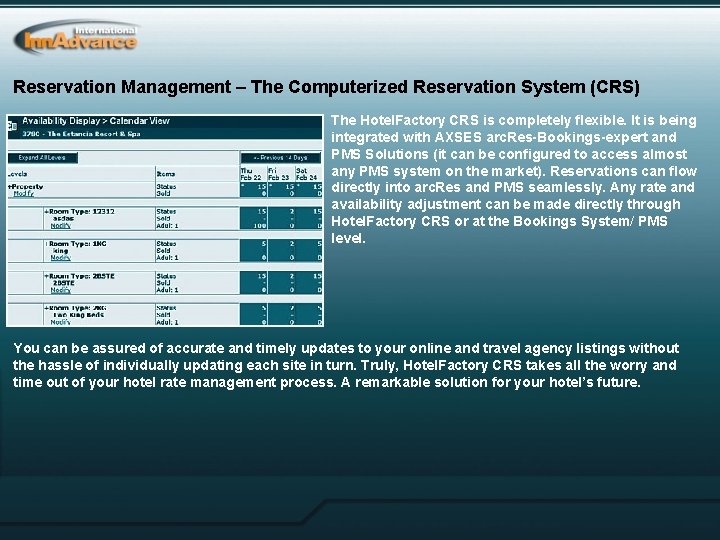Screen dimensions: 720x540
Task: Click the Availability Display screenshot image
Action: 165,220
